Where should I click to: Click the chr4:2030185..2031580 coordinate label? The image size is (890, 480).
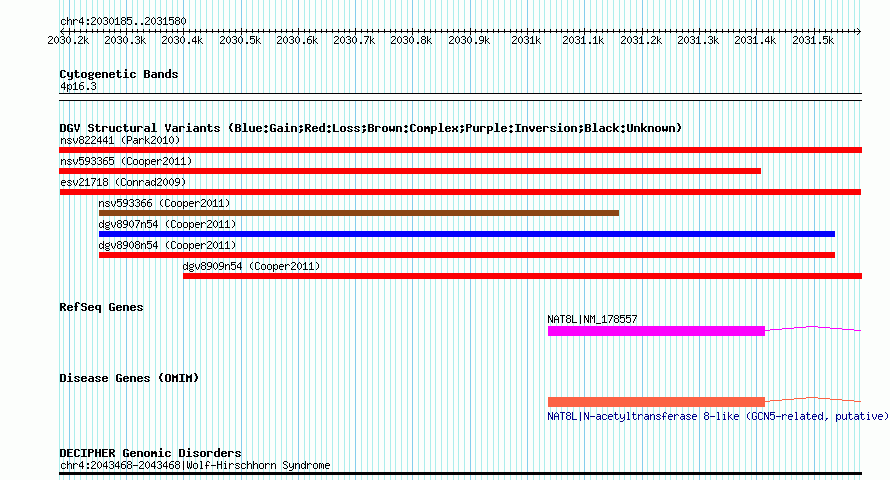(123, 21)
